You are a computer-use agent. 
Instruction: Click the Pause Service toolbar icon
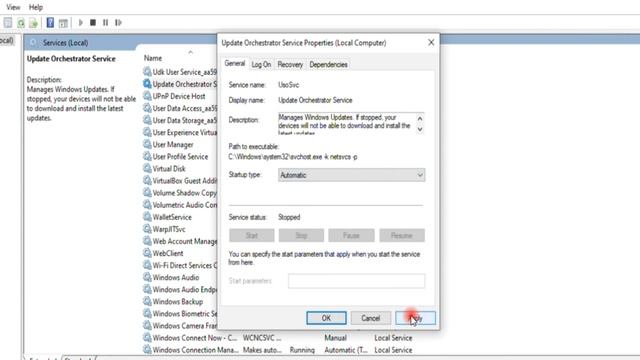click(105, 22)
